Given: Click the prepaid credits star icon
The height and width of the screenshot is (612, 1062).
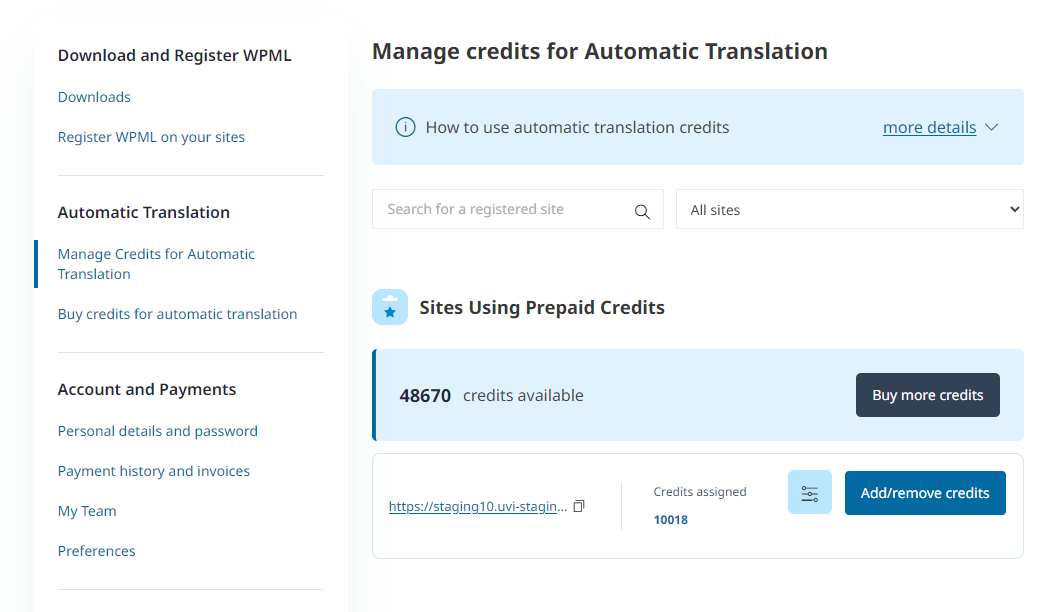Looking at the screenshot, I should pos(390,308).
